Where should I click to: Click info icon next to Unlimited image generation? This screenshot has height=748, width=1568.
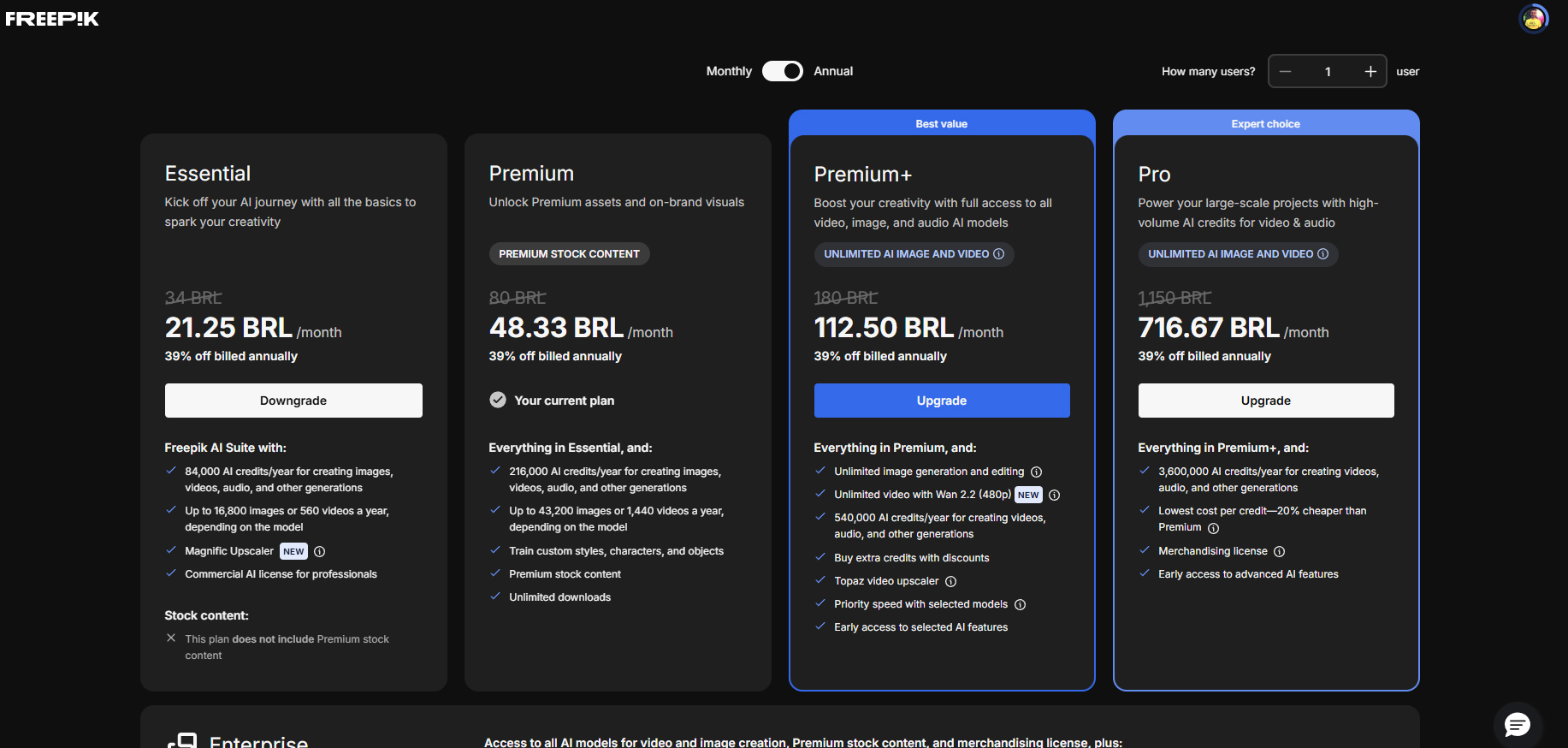(1036, 472)
